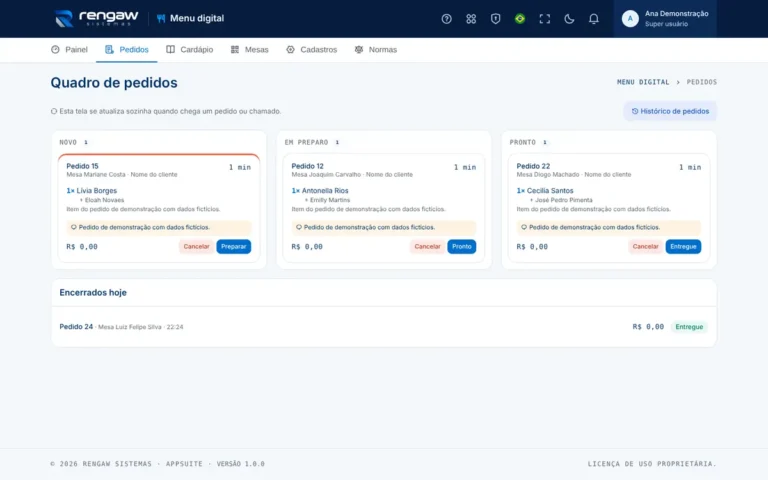768x480 pixels.
Task: Open the apps grid icon
Action: [471, 19]
